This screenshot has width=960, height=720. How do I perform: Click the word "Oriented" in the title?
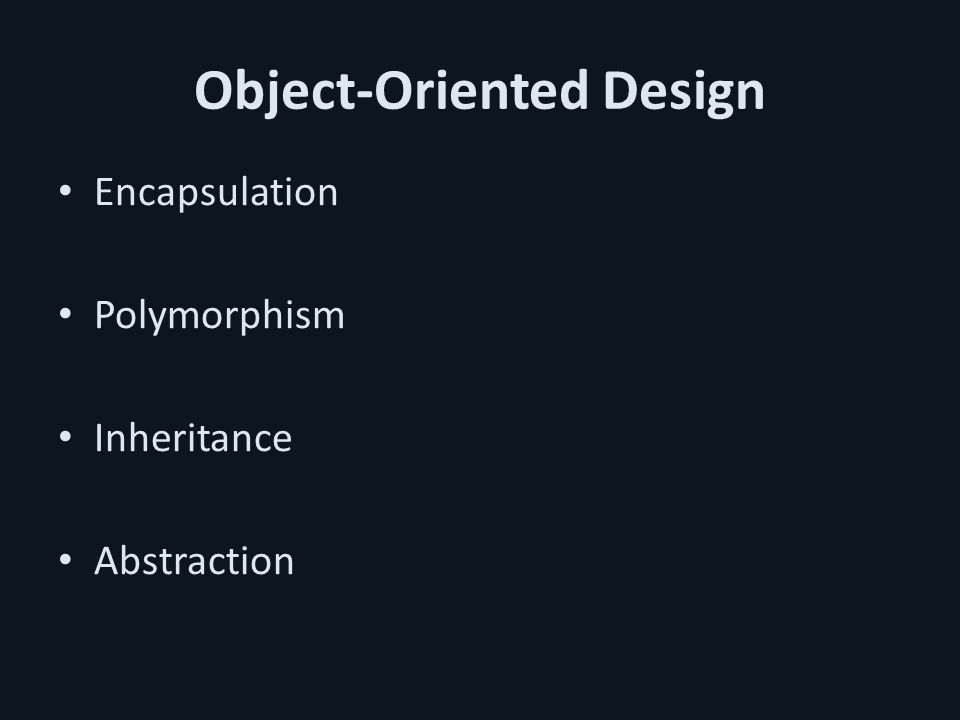tap(481, 91)
